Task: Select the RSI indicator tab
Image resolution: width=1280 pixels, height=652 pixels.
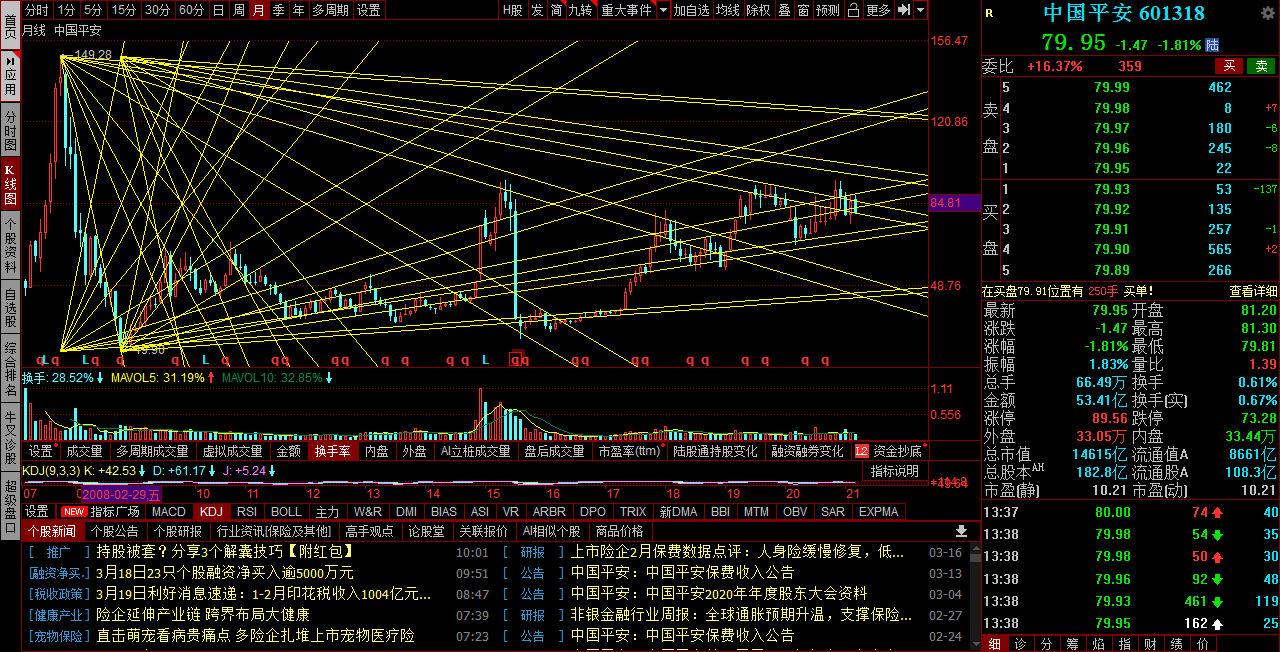Action: [246, 511]
